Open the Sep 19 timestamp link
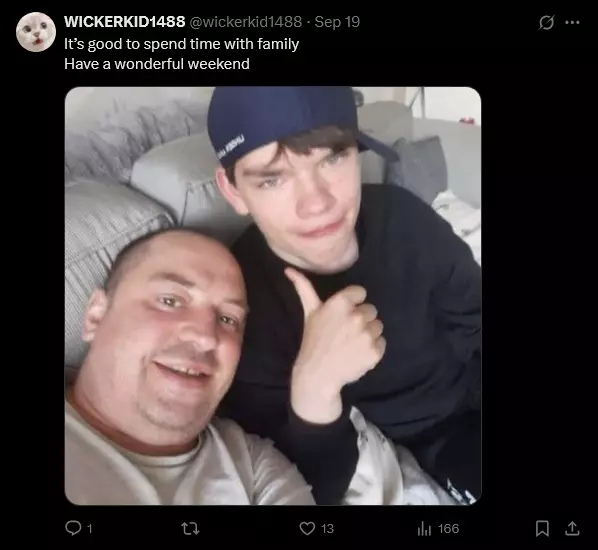The height and width of the screenshot is (550, 598). [337, 22]
